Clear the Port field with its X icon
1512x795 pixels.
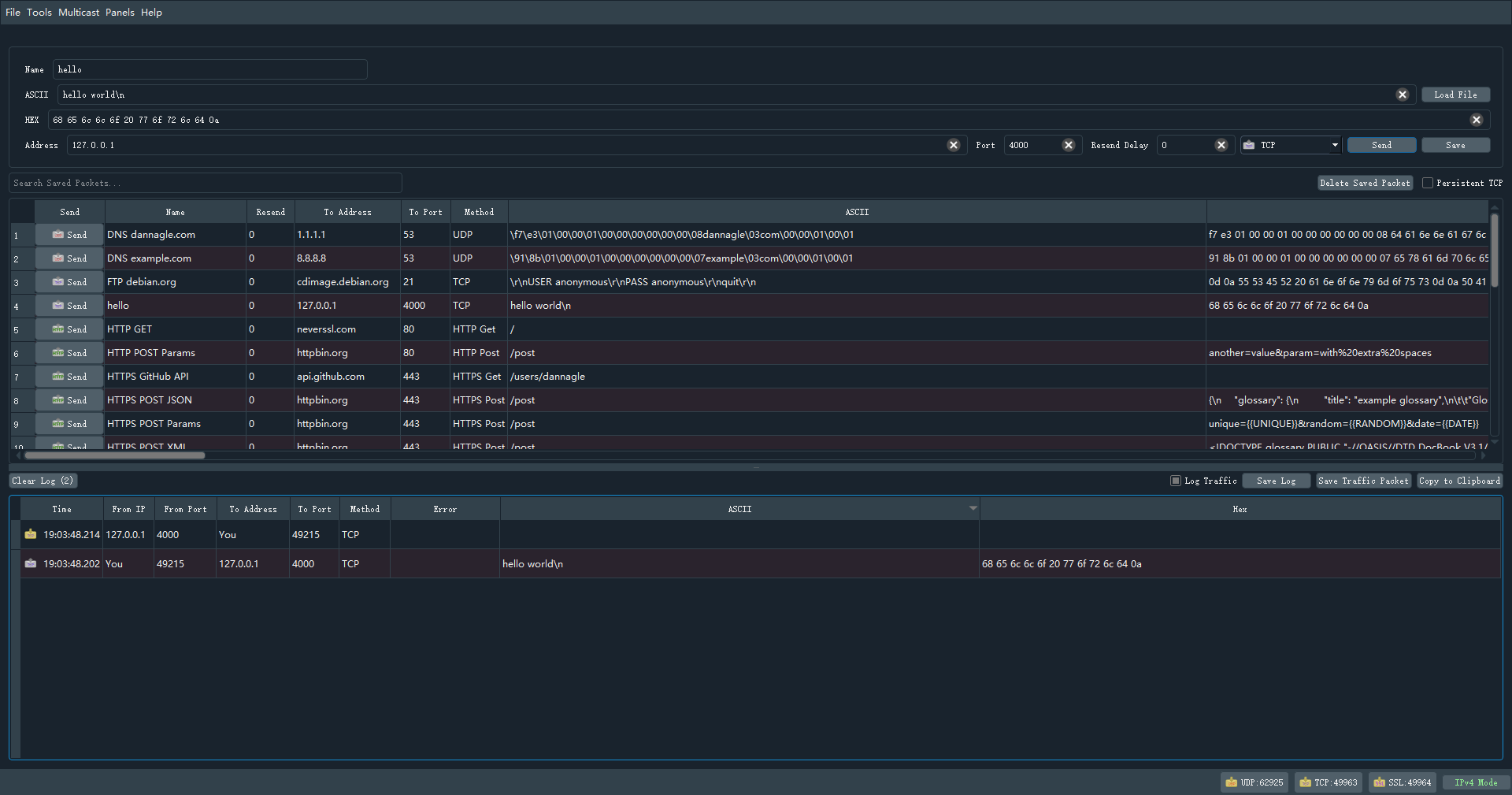(x=1069, y=145)
